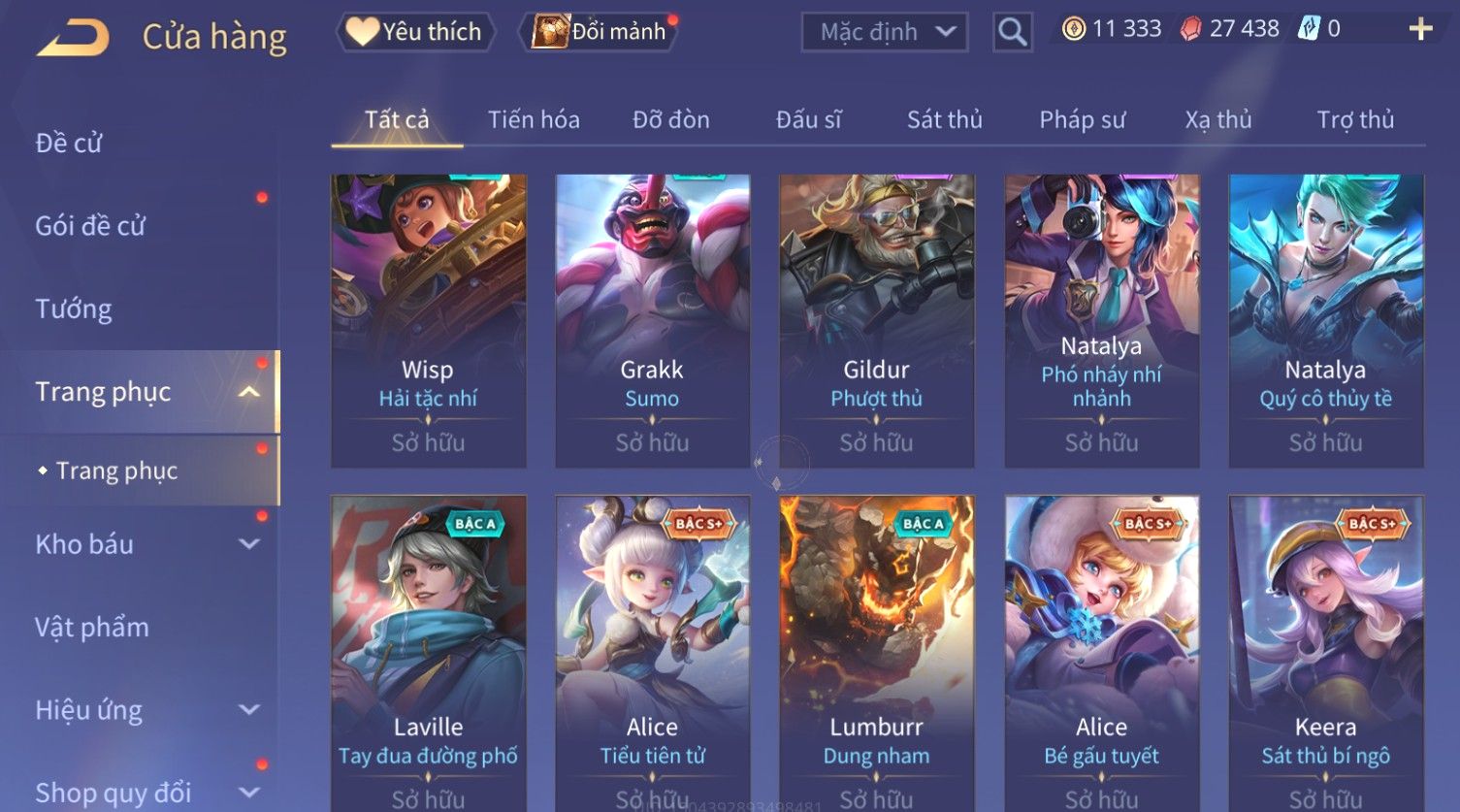Switch to the Sát thủ tab
The width and height of the screenshot is (1460, 812).
[x=944, y=119]
